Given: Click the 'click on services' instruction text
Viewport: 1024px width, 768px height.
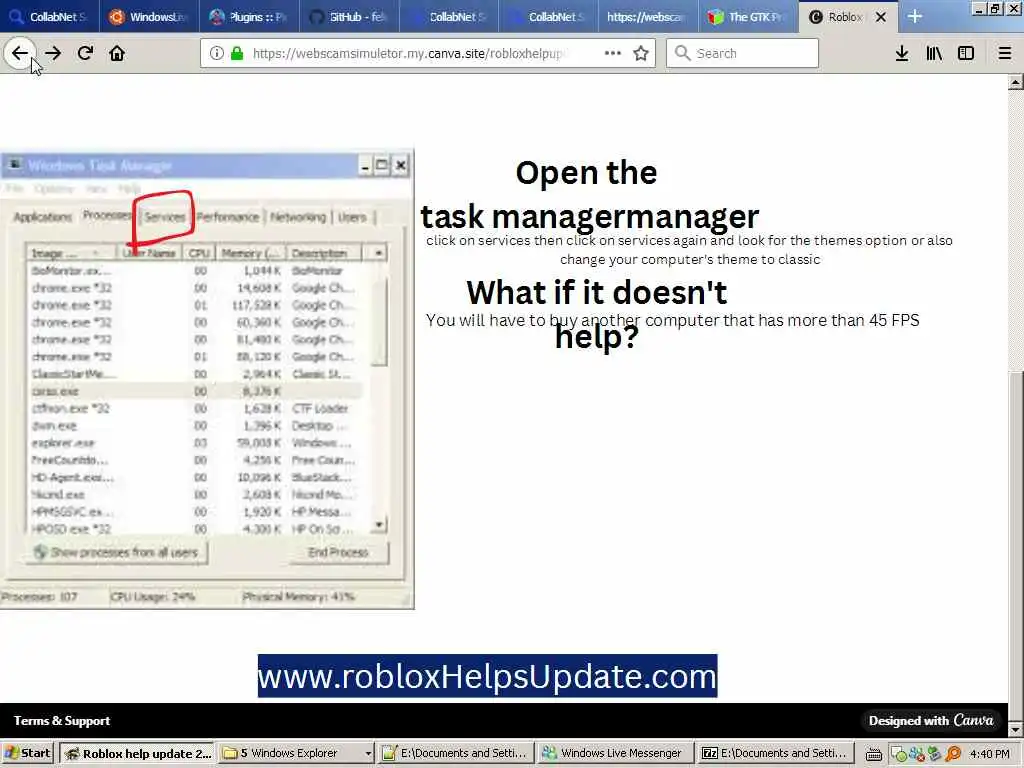Looking at the screenshot, I should point(689,249).
